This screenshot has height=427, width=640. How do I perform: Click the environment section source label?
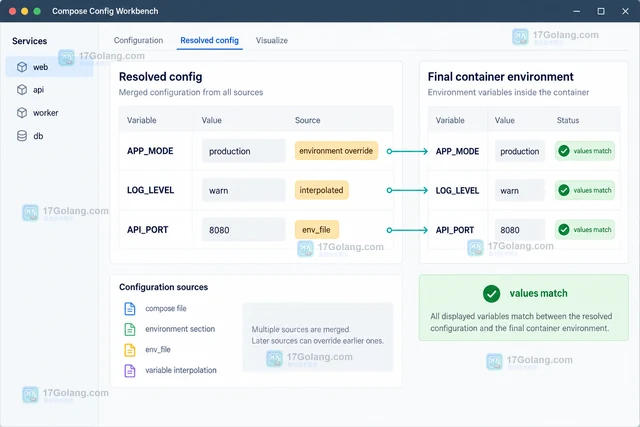(180, 329)
